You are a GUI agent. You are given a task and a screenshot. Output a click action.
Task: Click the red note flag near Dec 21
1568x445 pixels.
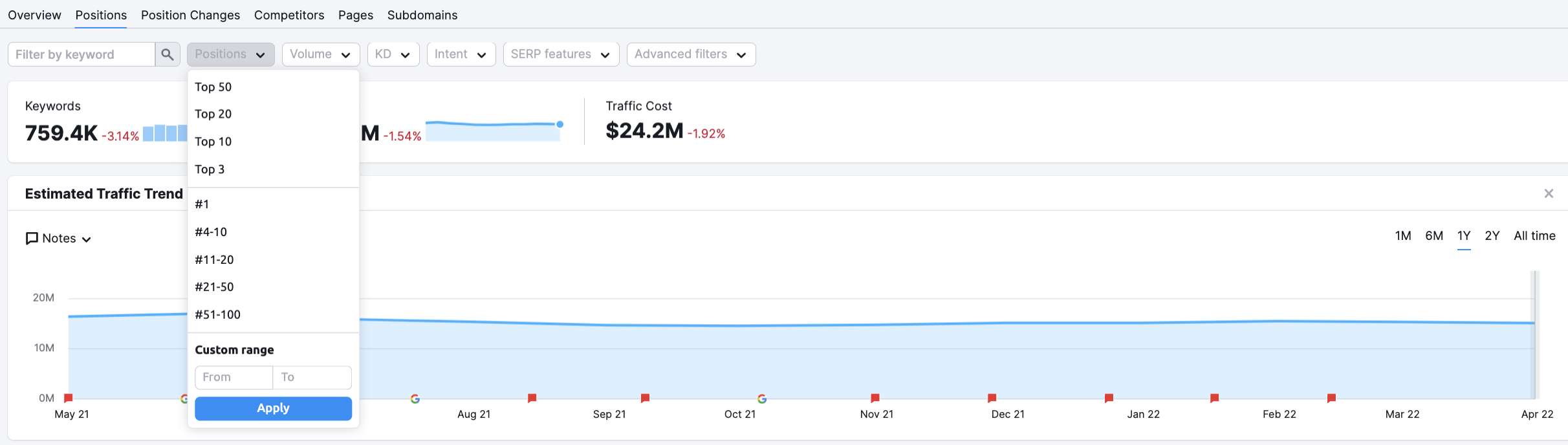992,398
